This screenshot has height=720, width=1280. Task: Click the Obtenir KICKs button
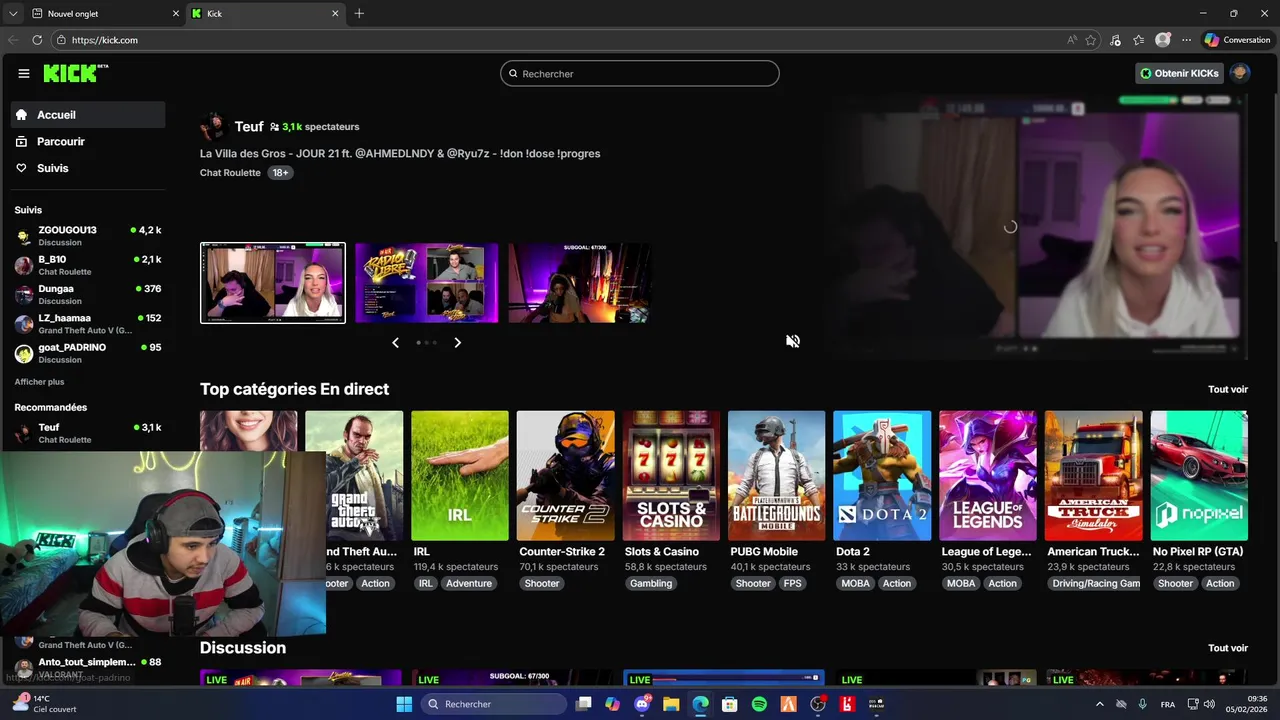tap(1179, 73)
